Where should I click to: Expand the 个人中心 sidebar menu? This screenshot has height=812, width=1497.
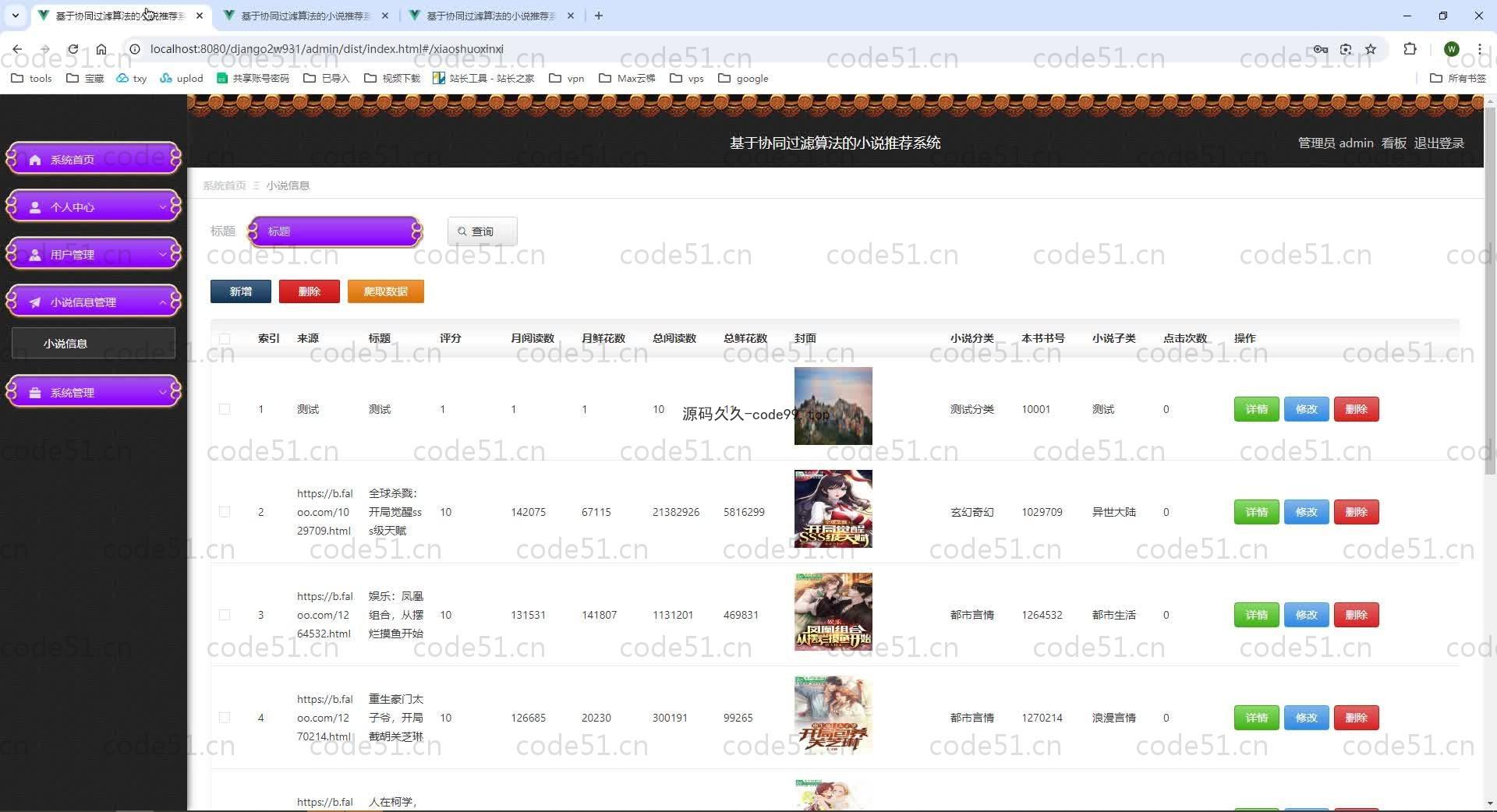(94, 207)
